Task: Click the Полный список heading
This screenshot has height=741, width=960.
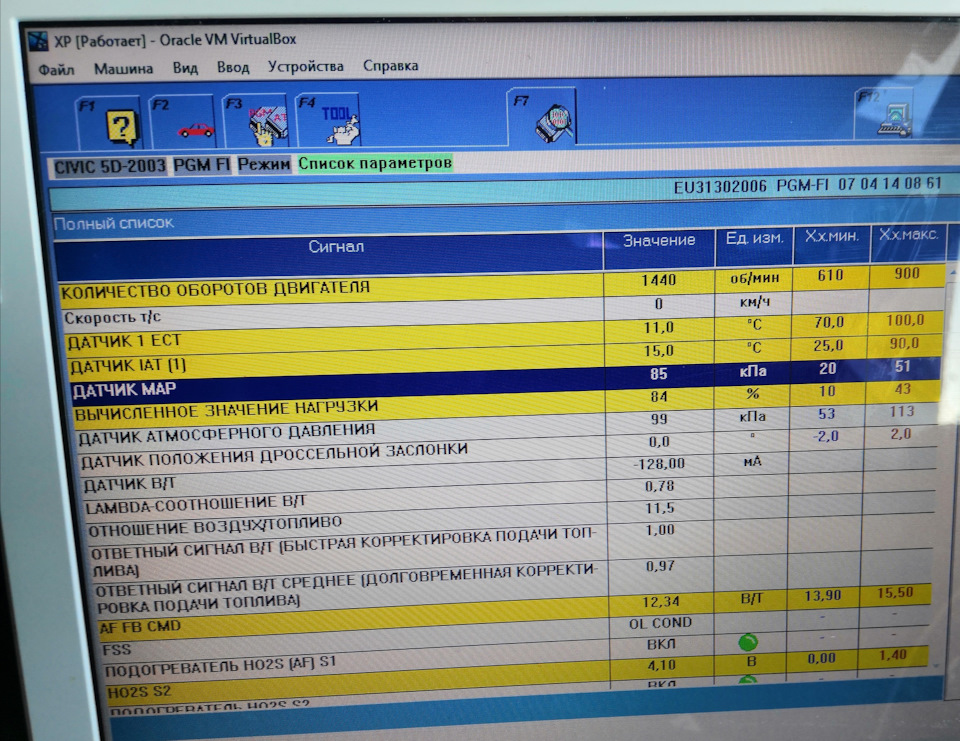Action: coord(114,223)
